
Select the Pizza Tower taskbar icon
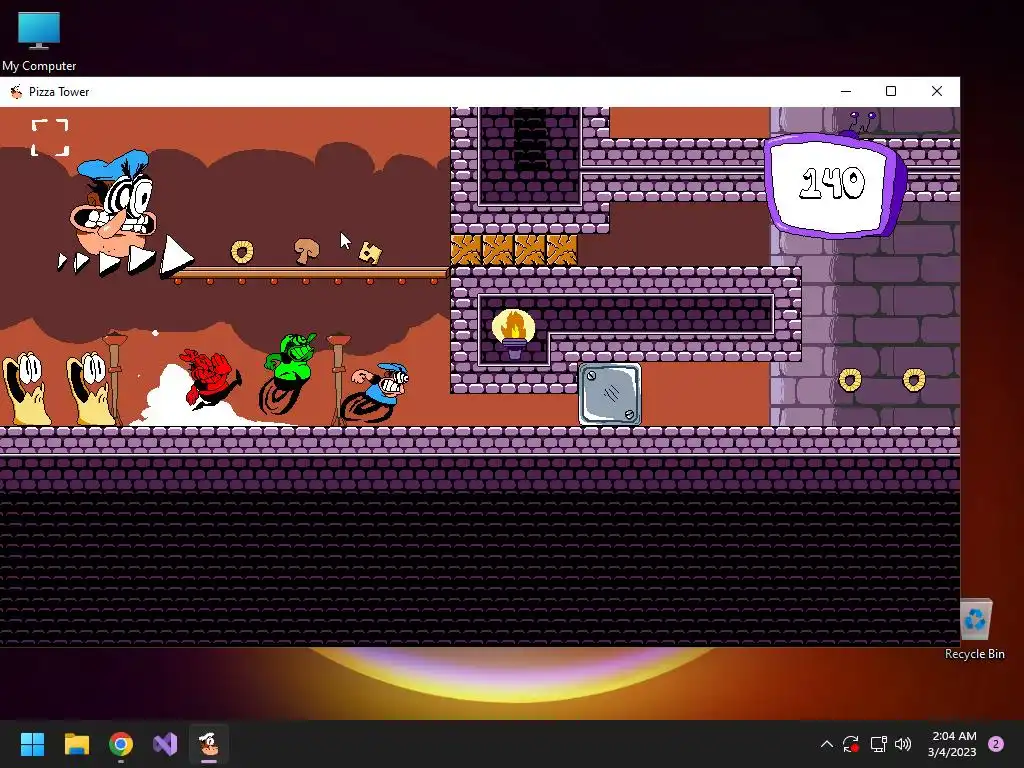click(x=209, y=744)
